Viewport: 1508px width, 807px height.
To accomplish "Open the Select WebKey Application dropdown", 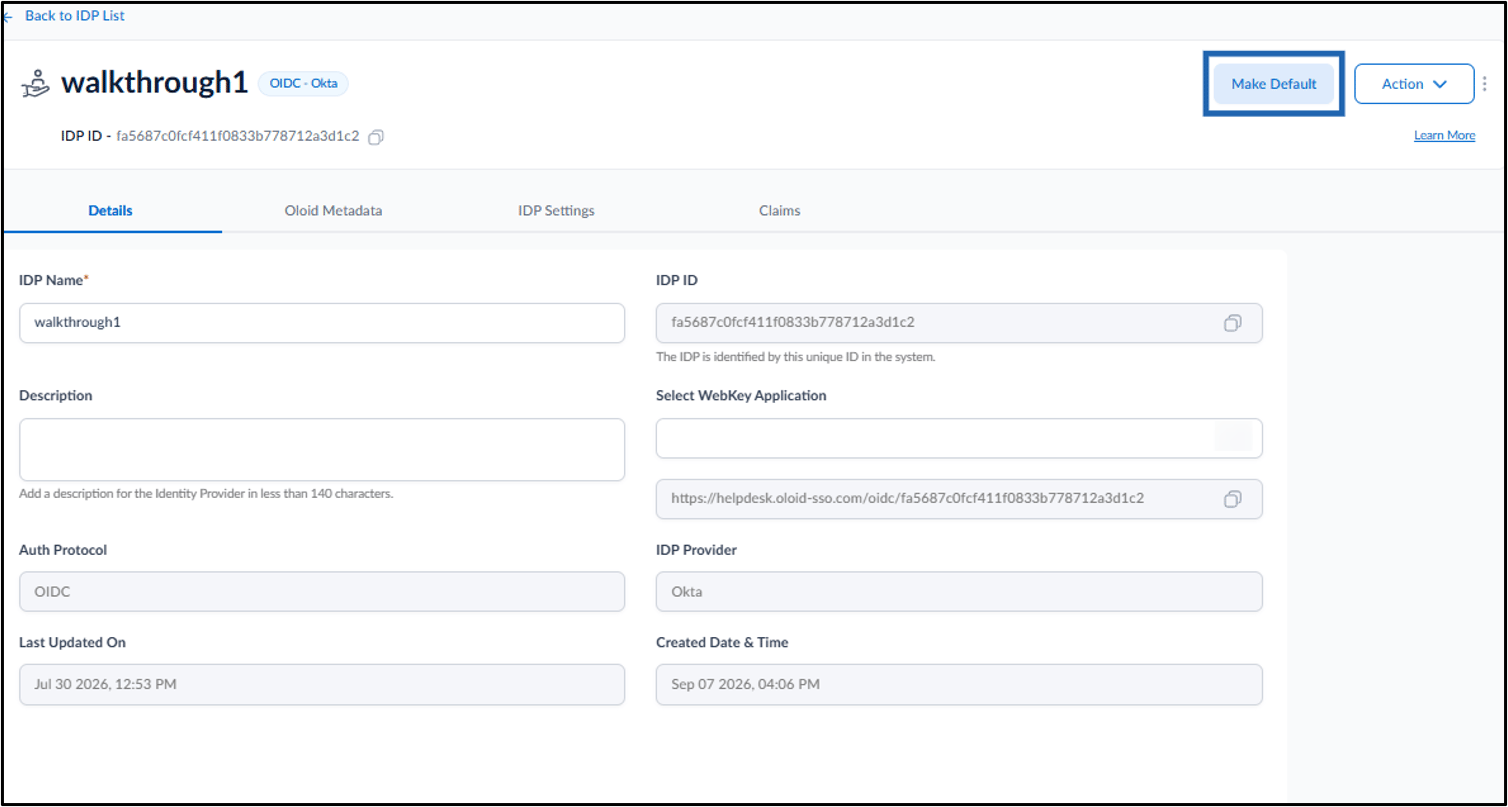I will coord(959,438).
